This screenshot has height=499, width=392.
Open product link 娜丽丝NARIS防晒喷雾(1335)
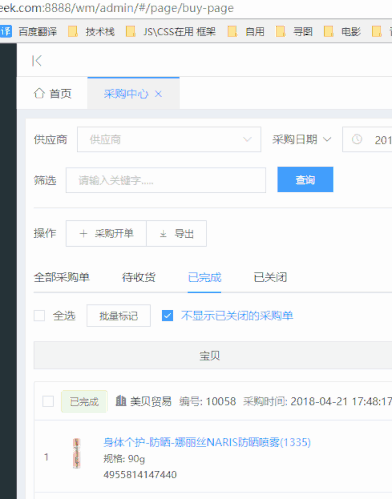point(207,442)
